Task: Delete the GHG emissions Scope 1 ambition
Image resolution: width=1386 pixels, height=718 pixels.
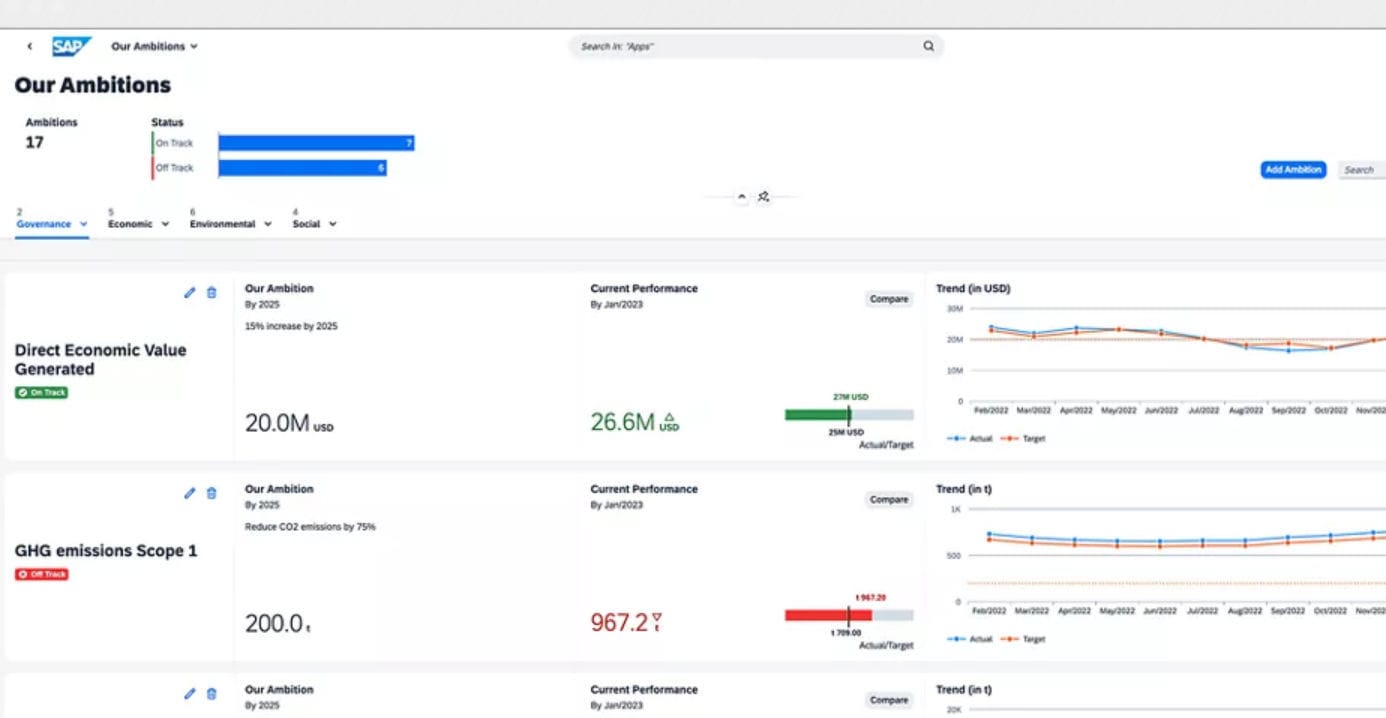Action: pos(211,493)
